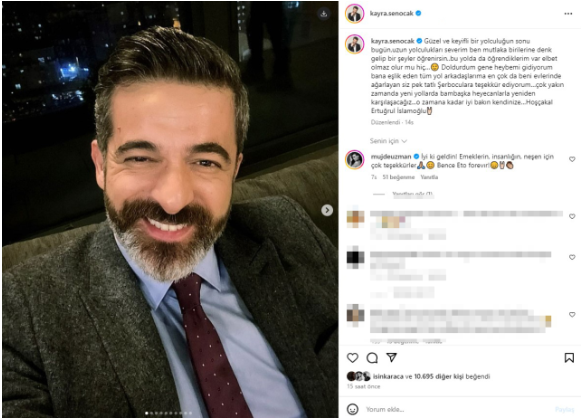Open kayra.senocak profile from the header
Screen dimensions: 582x419
click(391, 13)
